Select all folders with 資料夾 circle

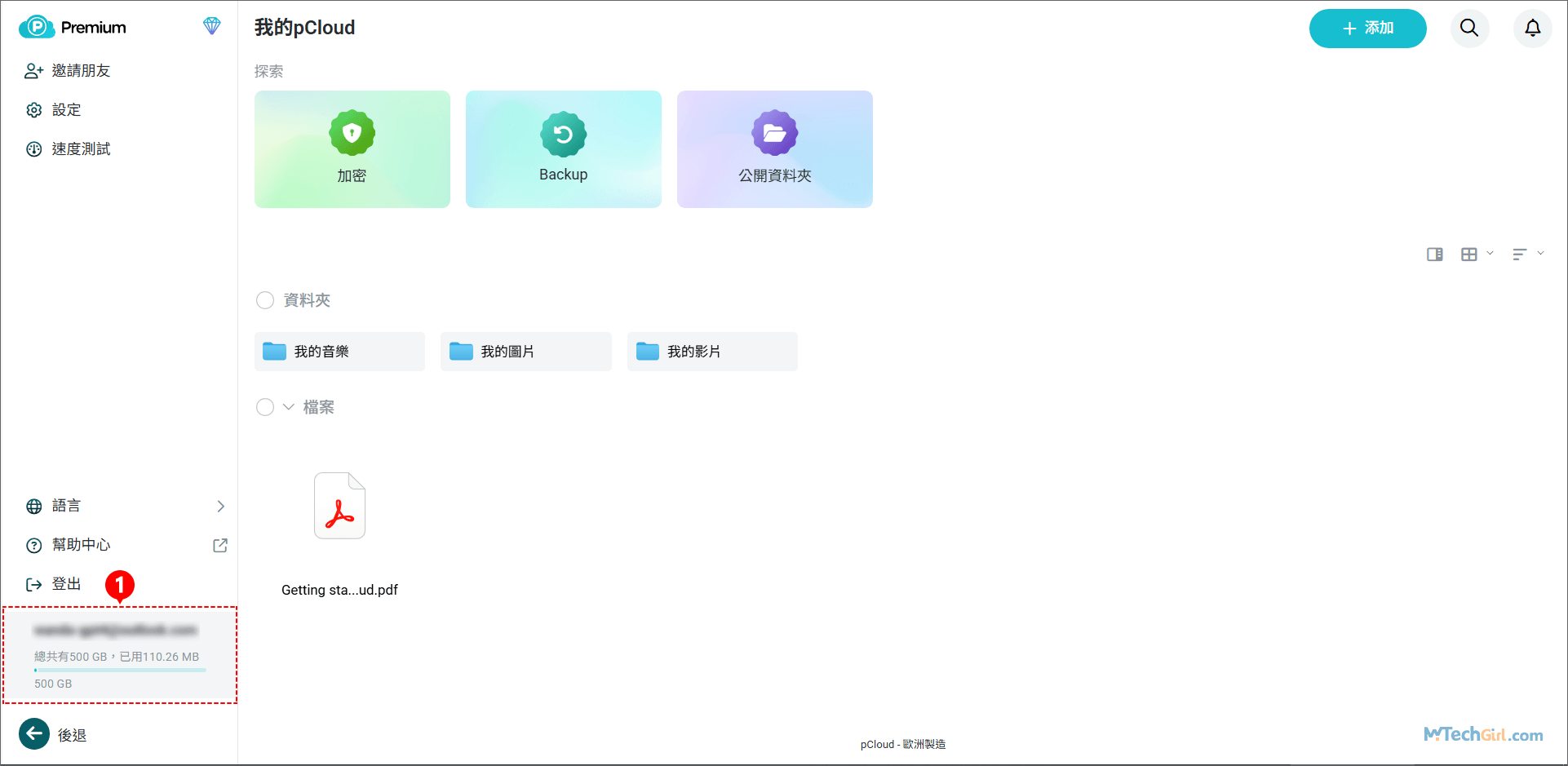click(x=265, y=300)
